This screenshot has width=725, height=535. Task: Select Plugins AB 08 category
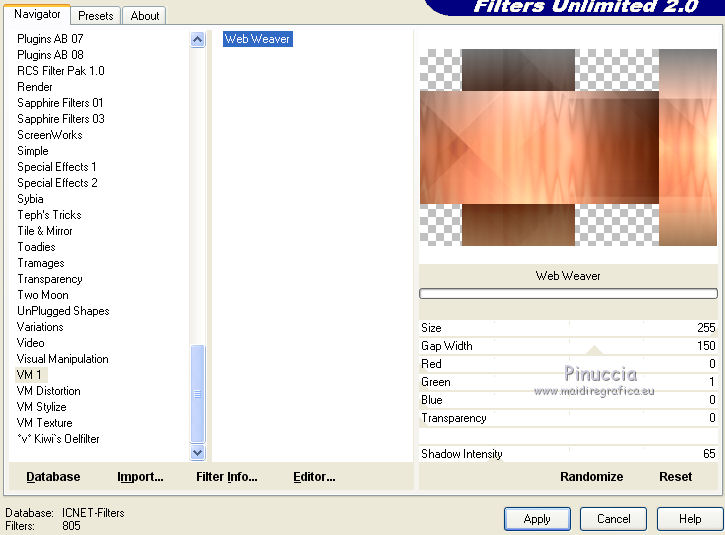[50, 55]
